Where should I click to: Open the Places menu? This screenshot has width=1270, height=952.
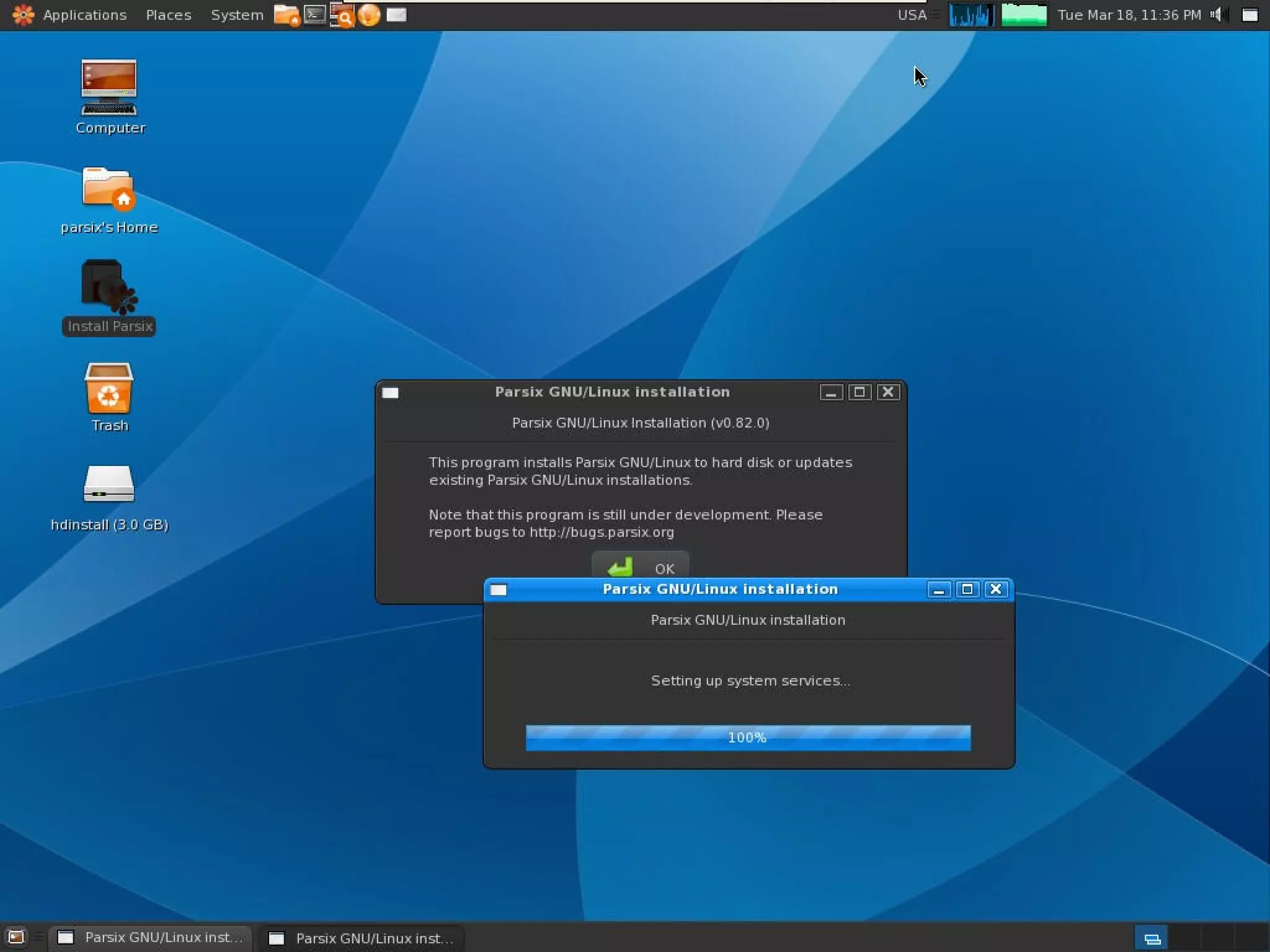pyautogui.click(x=168, y=14)
